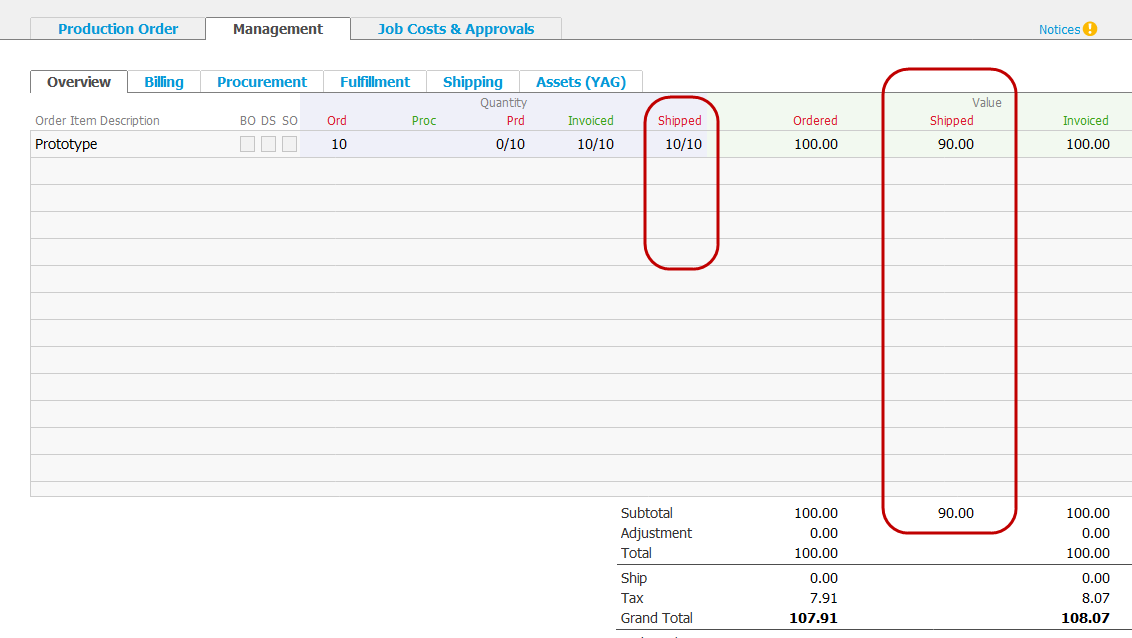Select the 10/10 shipped quantity cell
Viewport: 1132px width, 638px height.
[684, 144]
